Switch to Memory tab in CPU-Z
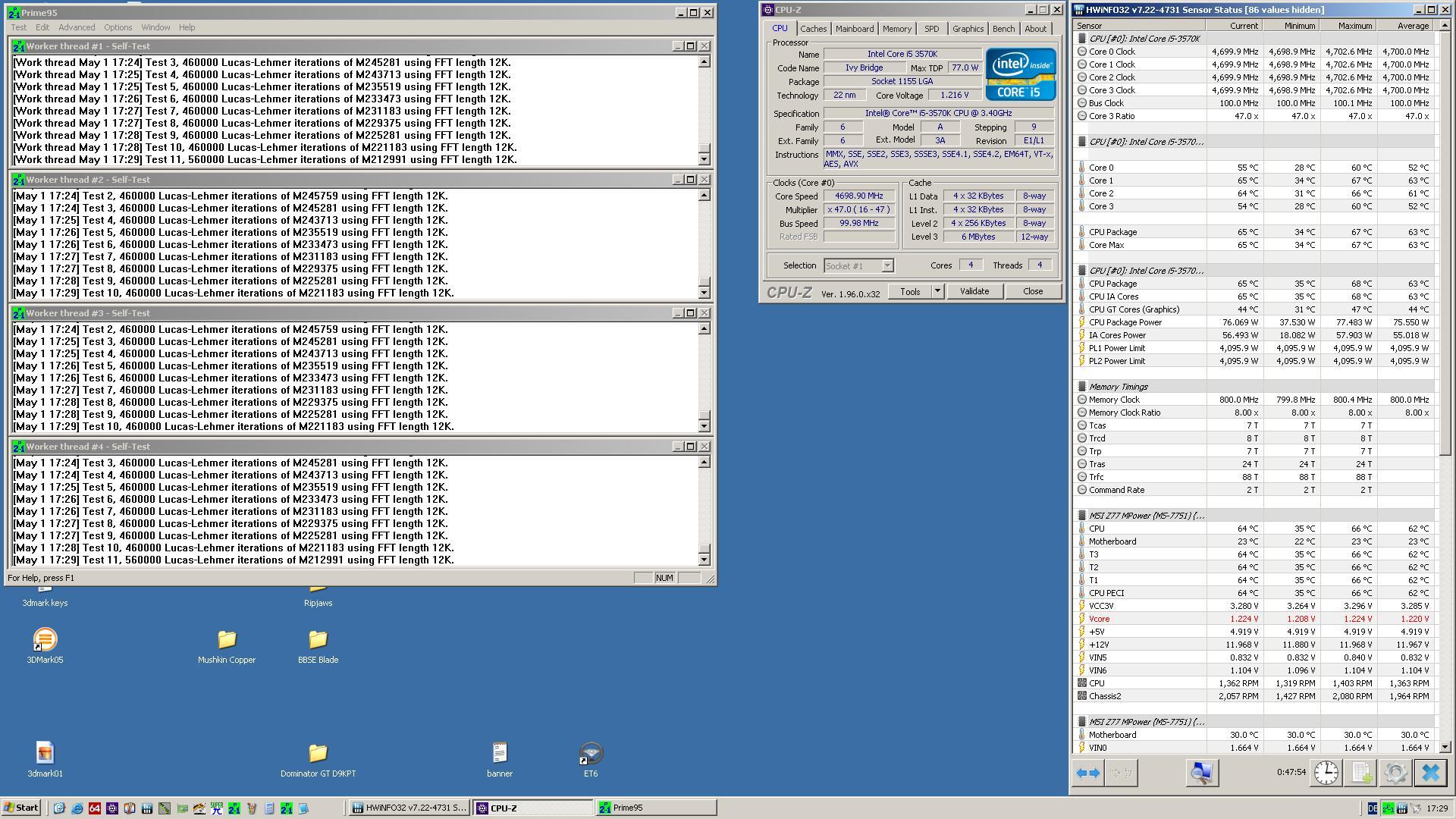The height and width of the screenshot is (819, 1456). (x=896, y=29)
